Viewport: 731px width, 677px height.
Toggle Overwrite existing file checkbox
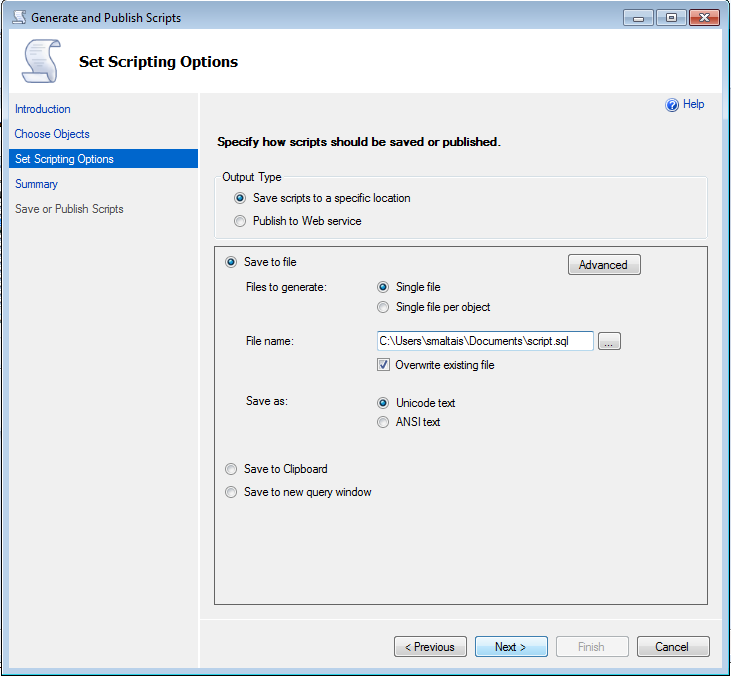coord(384,365)
